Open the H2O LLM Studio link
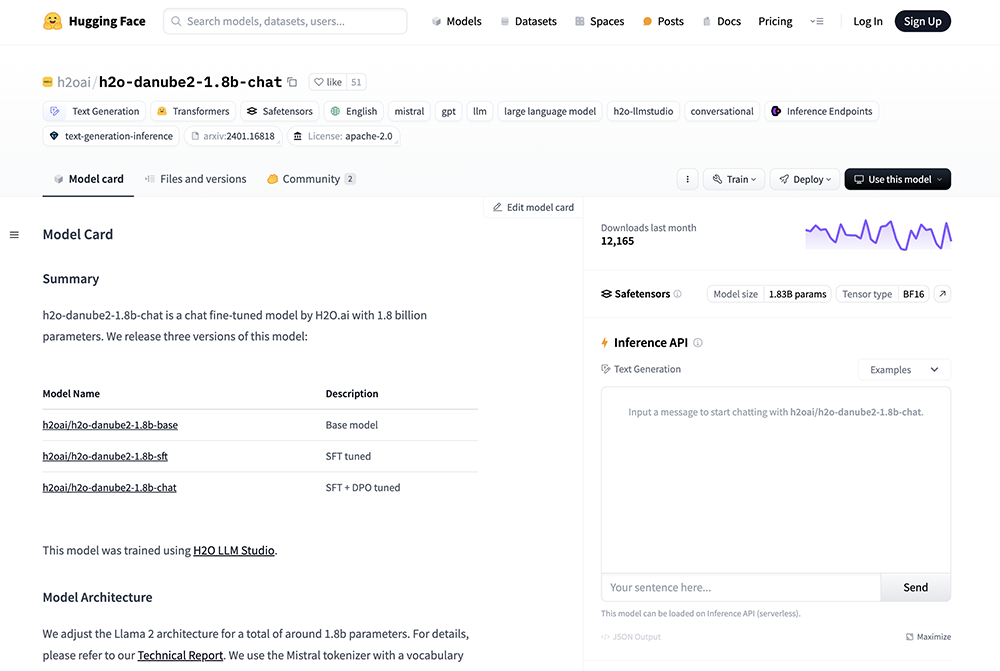 (x=234, y=550)
